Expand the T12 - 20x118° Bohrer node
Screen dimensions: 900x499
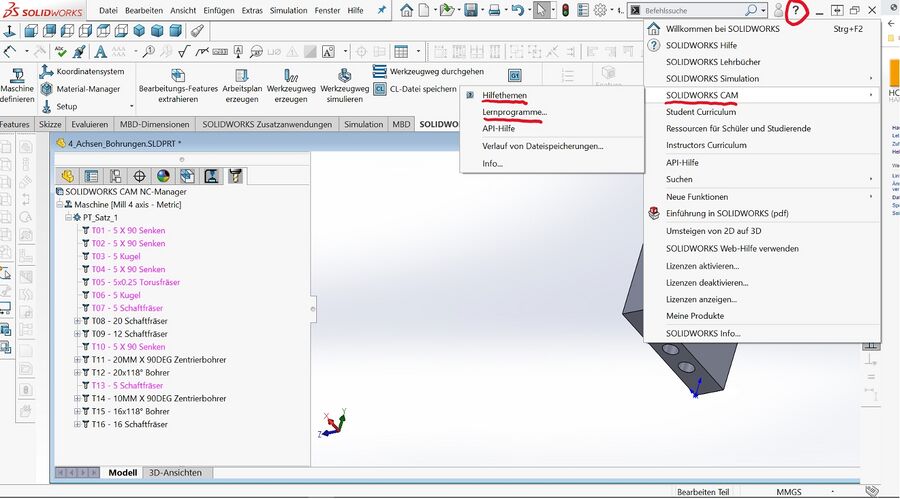tap(78, 372)
